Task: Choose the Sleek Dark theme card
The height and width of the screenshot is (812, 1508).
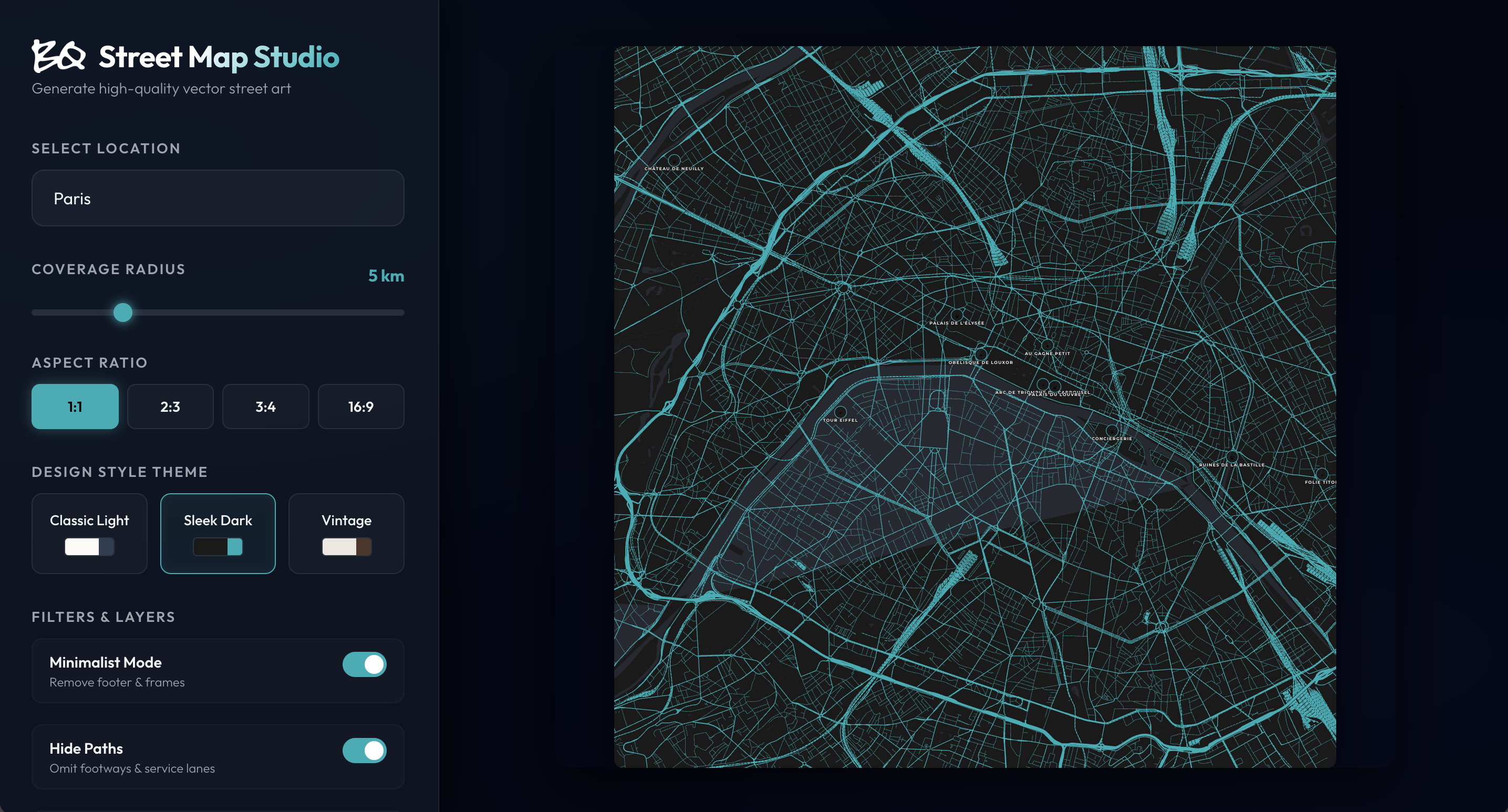Action: click(218, 534)
